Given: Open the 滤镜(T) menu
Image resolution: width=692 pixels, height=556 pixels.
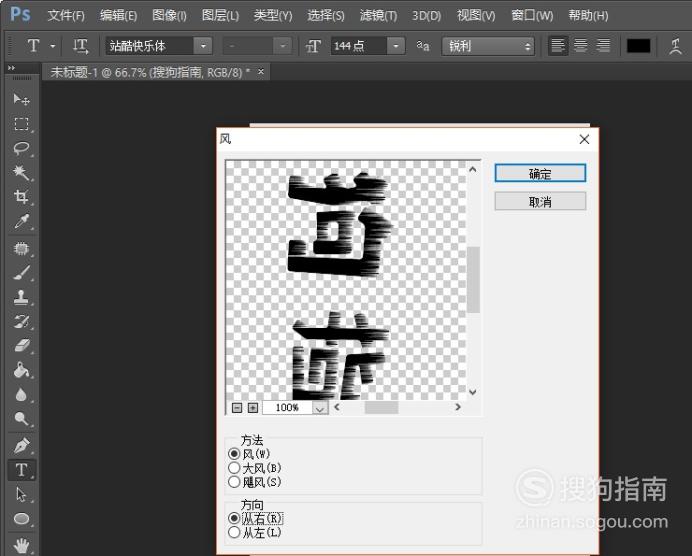Looking at the screenshot, I should point(378,16).
